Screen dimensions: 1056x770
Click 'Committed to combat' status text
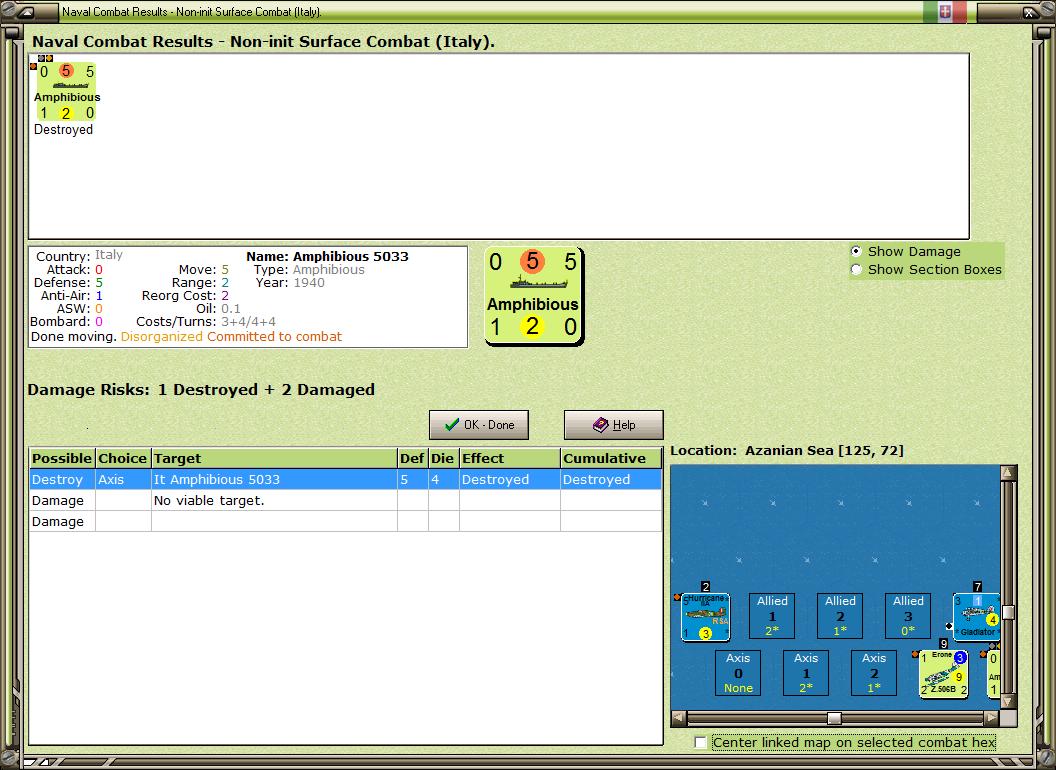coord(274,336)
